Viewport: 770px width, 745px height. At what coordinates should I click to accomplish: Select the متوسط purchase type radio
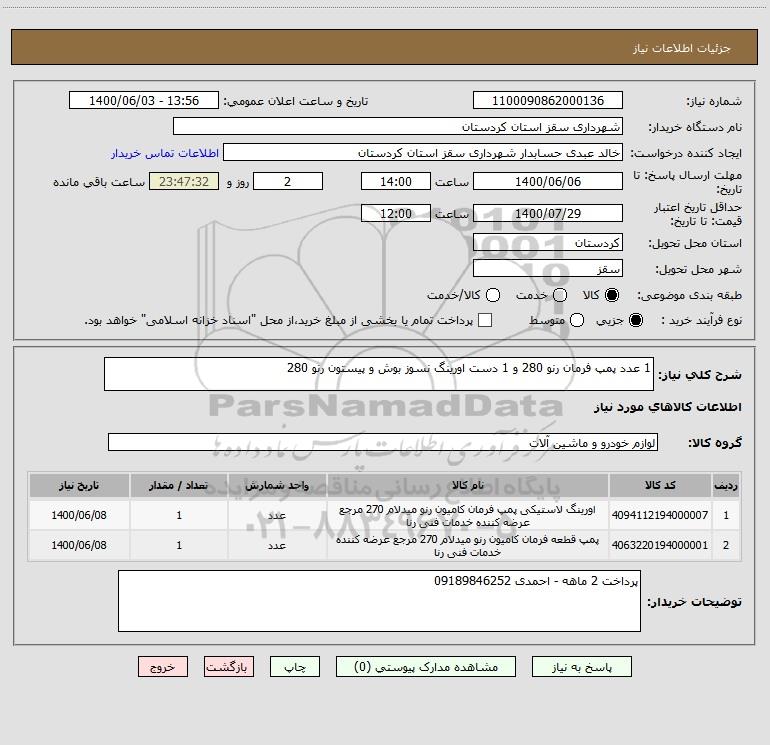tap(577, 320)
